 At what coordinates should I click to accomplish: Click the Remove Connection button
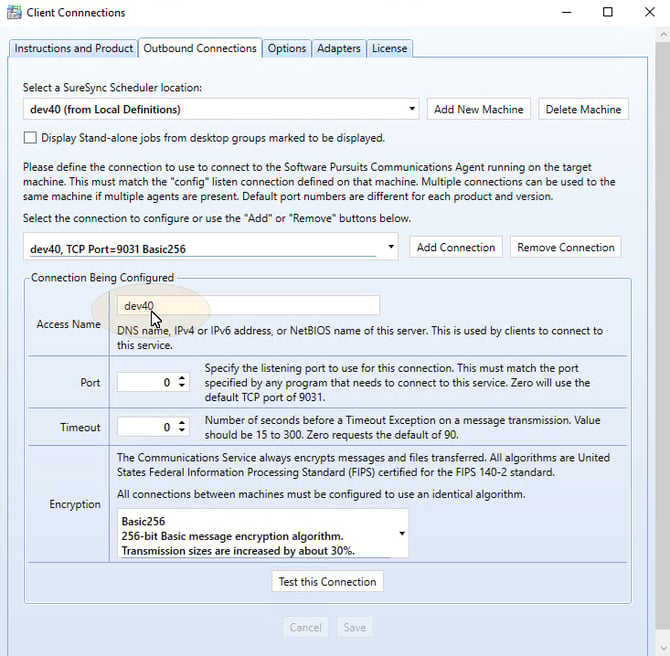(x=566, y=247)
